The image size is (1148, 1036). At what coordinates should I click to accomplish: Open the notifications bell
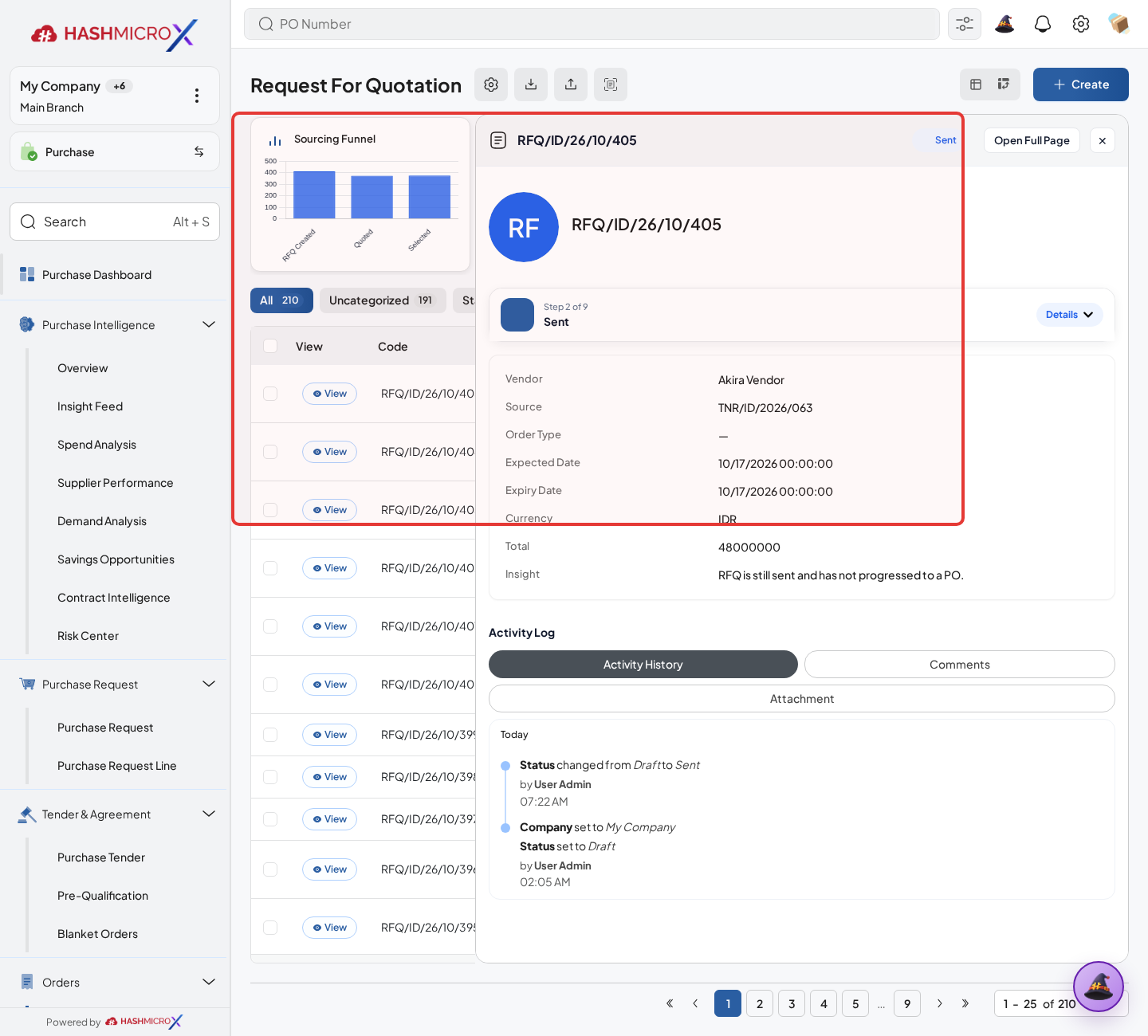coord(1043,24)
